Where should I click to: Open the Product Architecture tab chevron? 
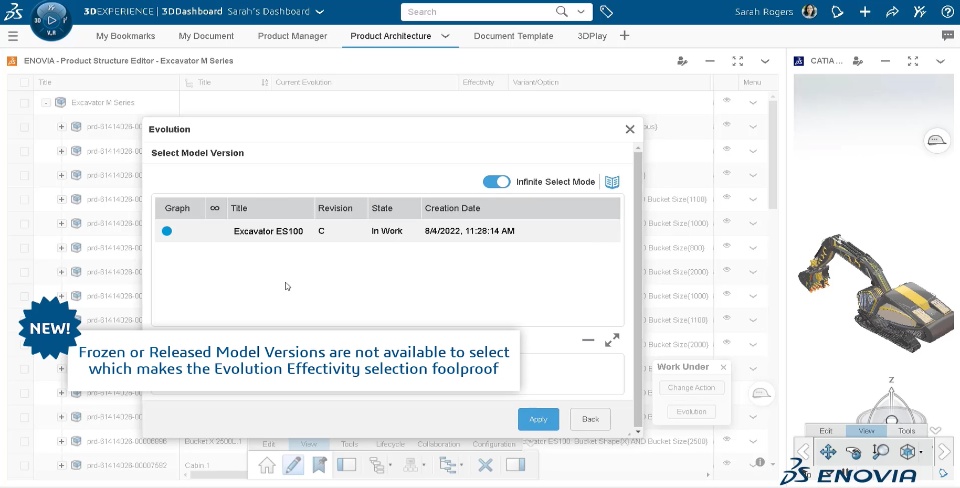[x=445, y=36]
